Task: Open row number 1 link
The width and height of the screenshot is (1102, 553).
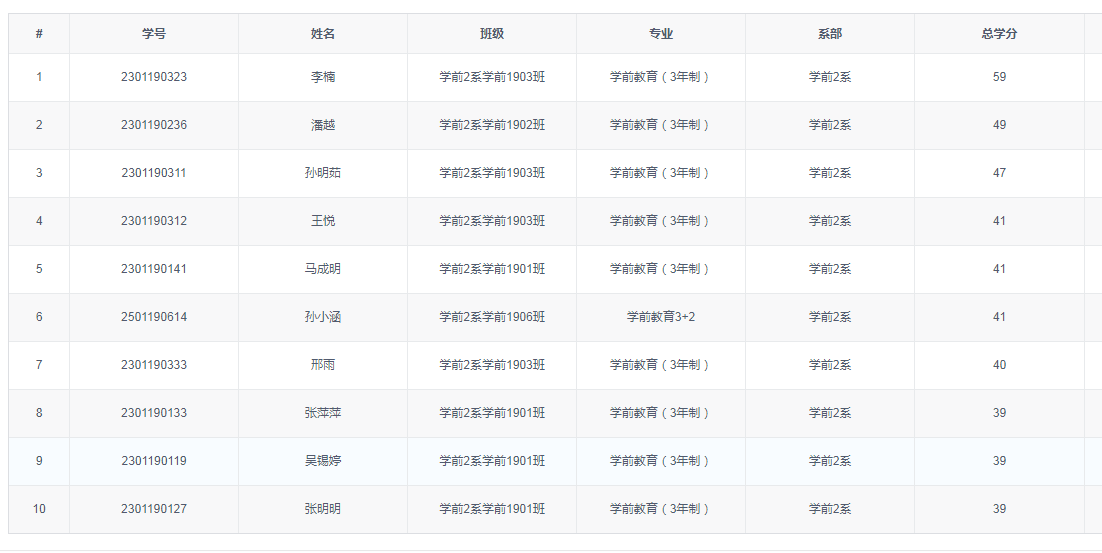Action: click(39, 77)
